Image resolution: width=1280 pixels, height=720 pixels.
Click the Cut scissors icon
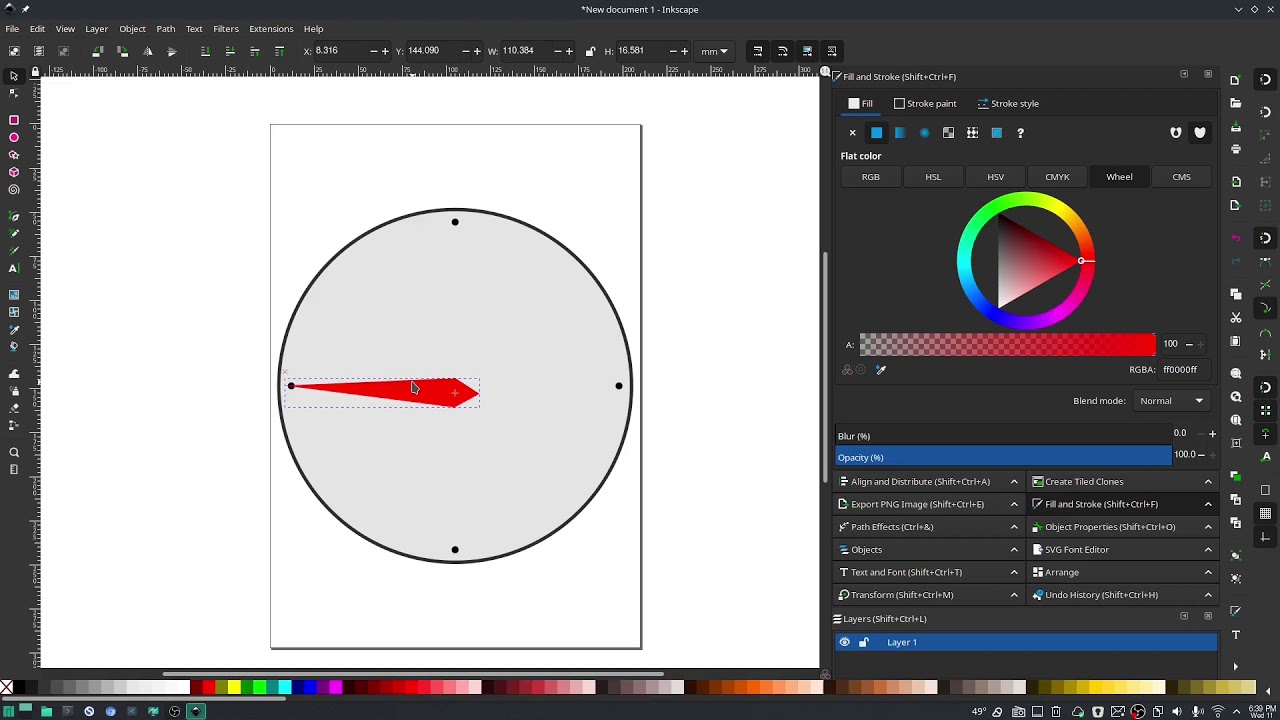tap(1236, 317)
